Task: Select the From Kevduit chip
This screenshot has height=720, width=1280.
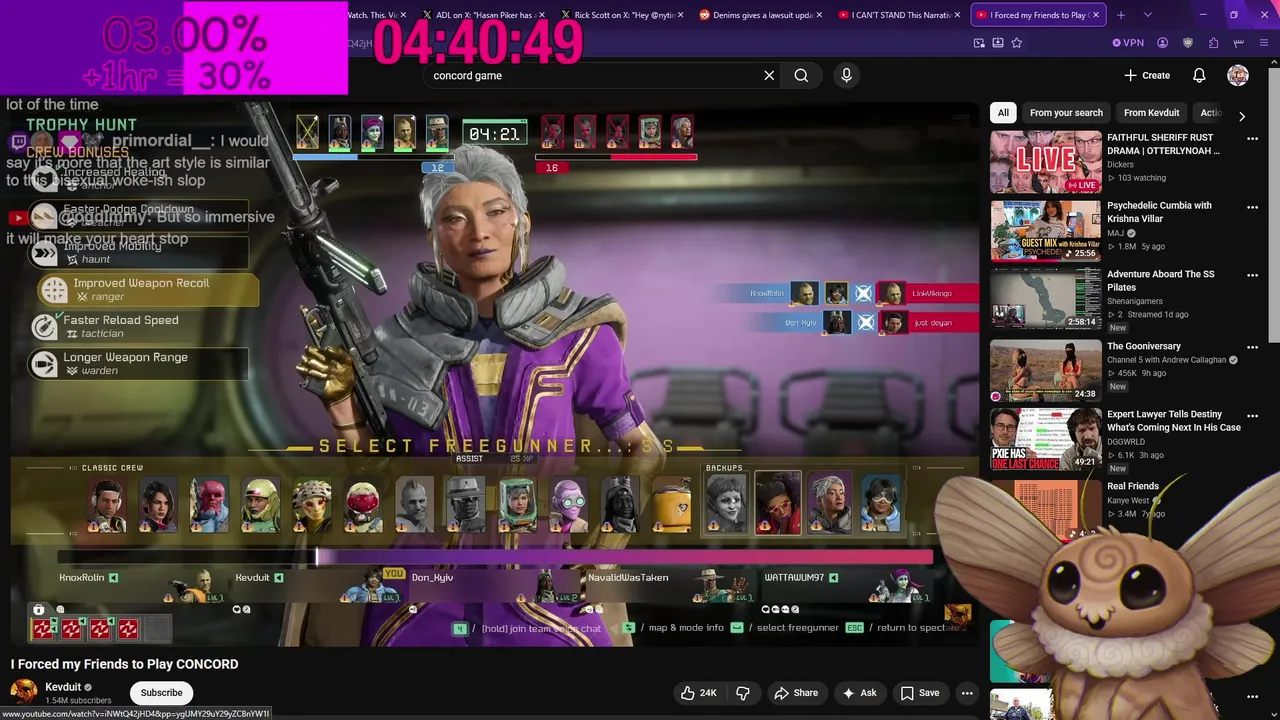Action: tap(1151, 113)
